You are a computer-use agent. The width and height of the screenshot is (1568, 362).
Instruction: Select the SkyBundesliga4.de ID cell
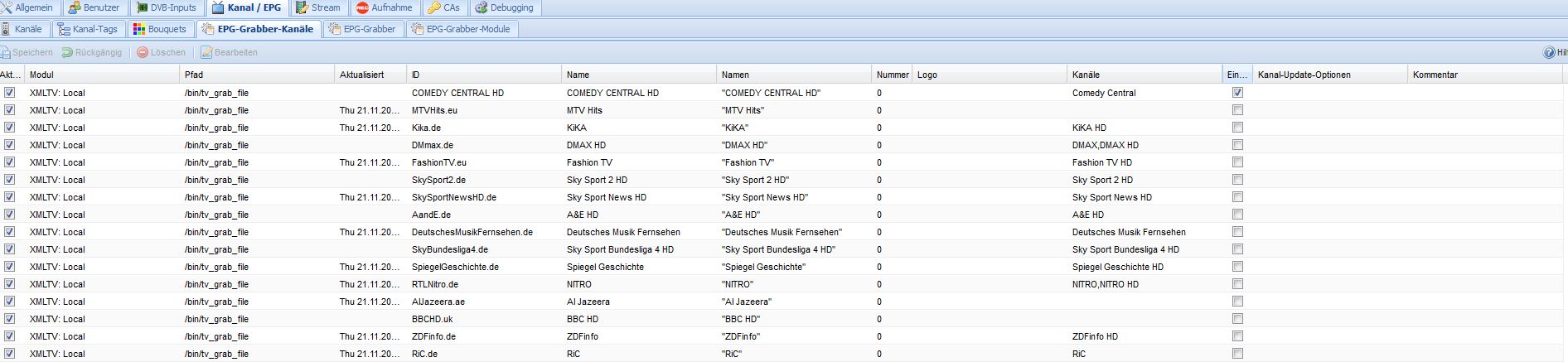(484, 249)
